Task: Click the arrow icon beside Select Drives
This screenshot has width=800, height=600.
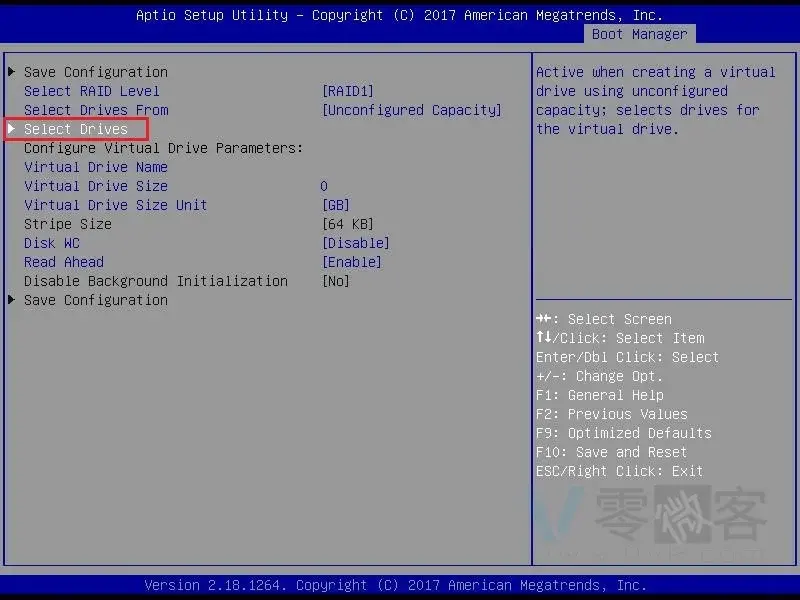Action: pyautogui.click(x=12, y=129)
